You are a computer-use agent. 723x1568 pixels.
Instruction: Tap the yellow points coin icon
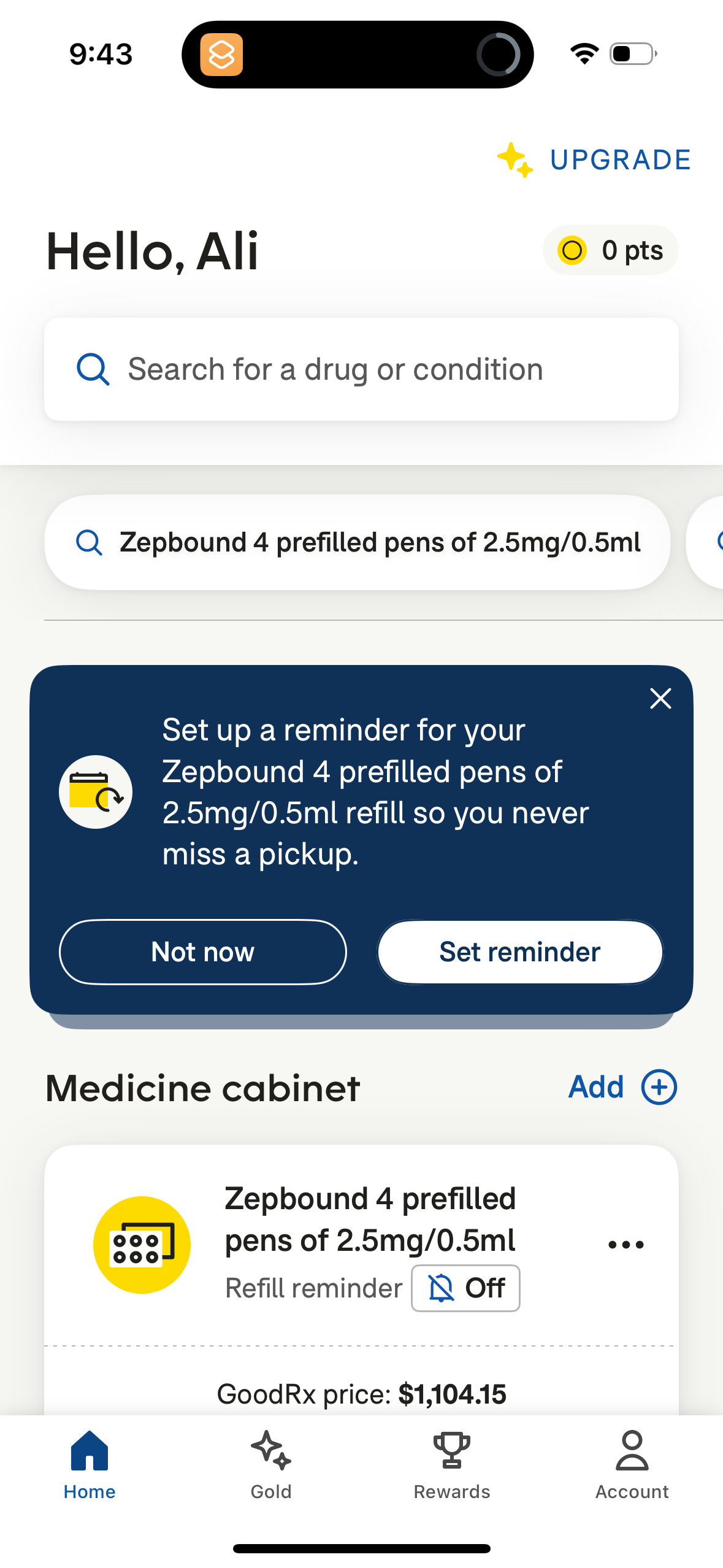tap(573, 250)
